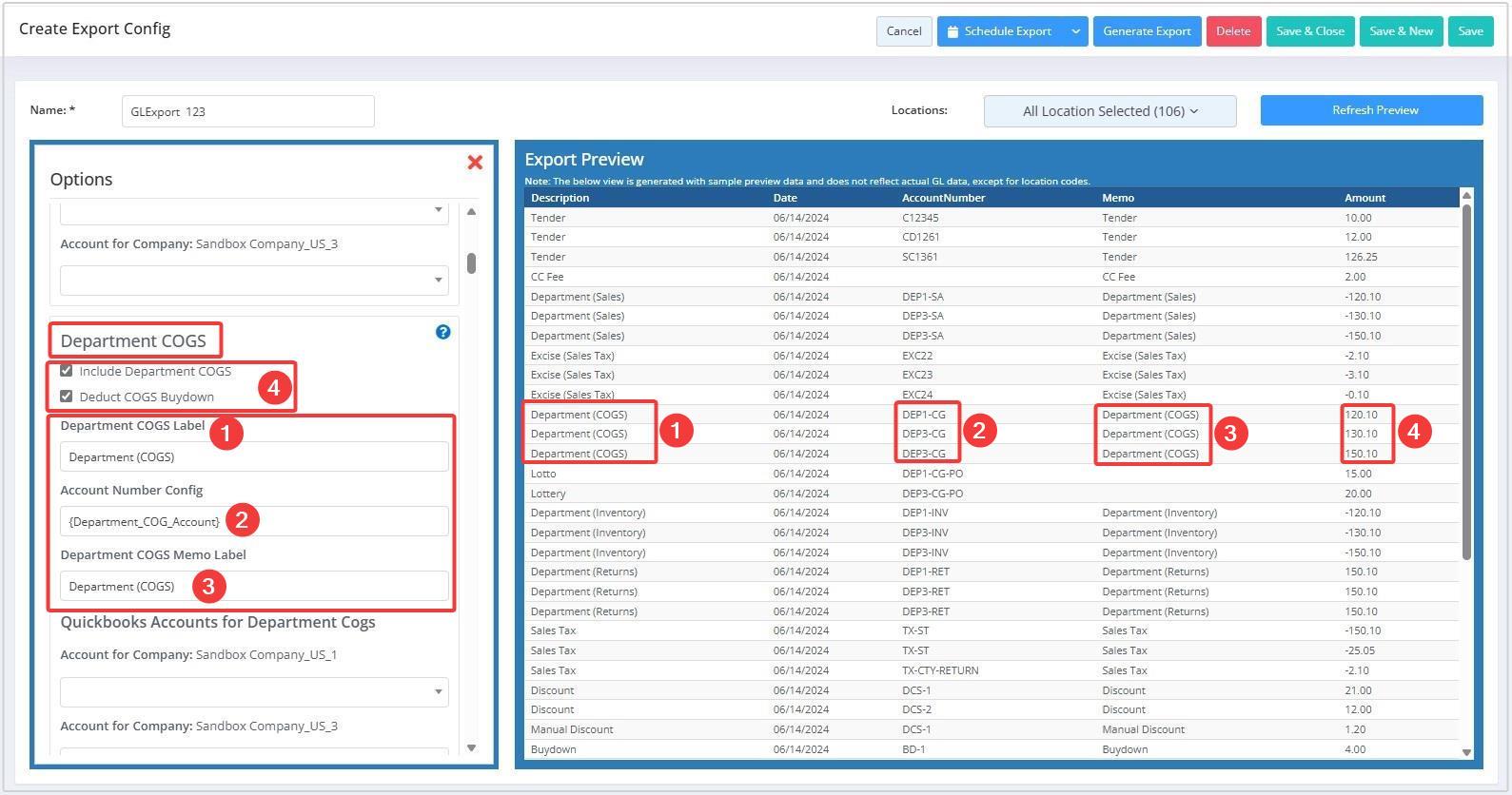Click the AccountNumber column header
Image resolution: width=1512 pixels, height=795 pixels.
942,198
